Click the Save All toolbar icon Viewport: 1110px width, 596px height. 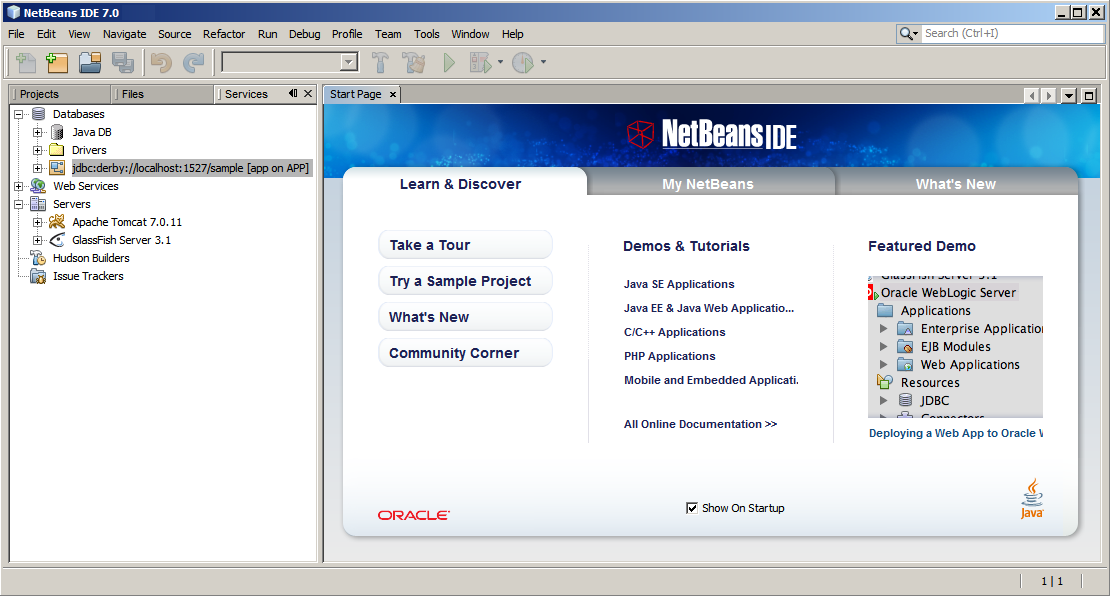point(122,63)
